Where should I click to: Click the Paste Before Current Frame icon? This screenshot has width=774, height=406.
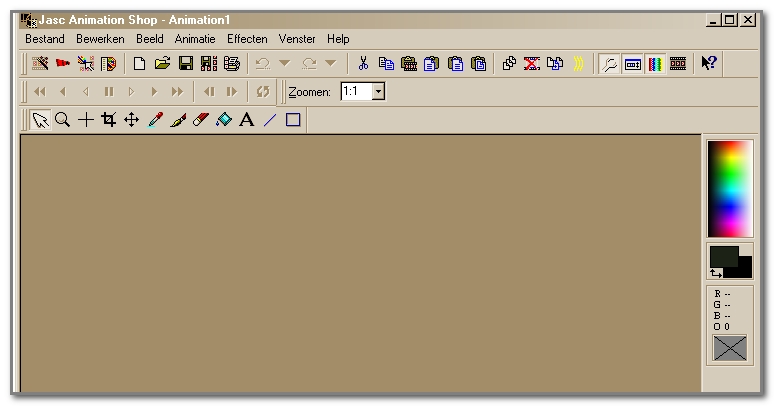tap(431, 63)
